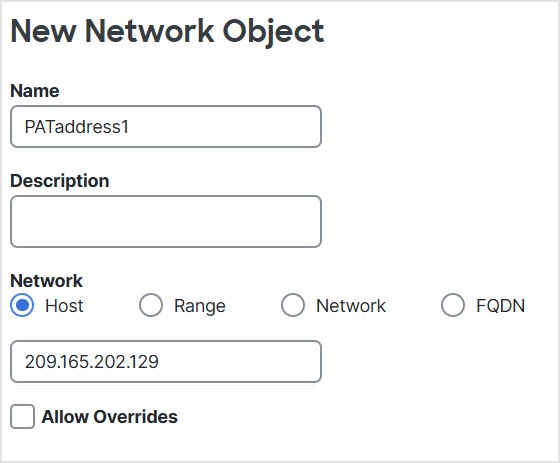Choose the Network radio option circle
Image resolution: width=560 pixels, height=463 pixels.
[x=293, y=305]
